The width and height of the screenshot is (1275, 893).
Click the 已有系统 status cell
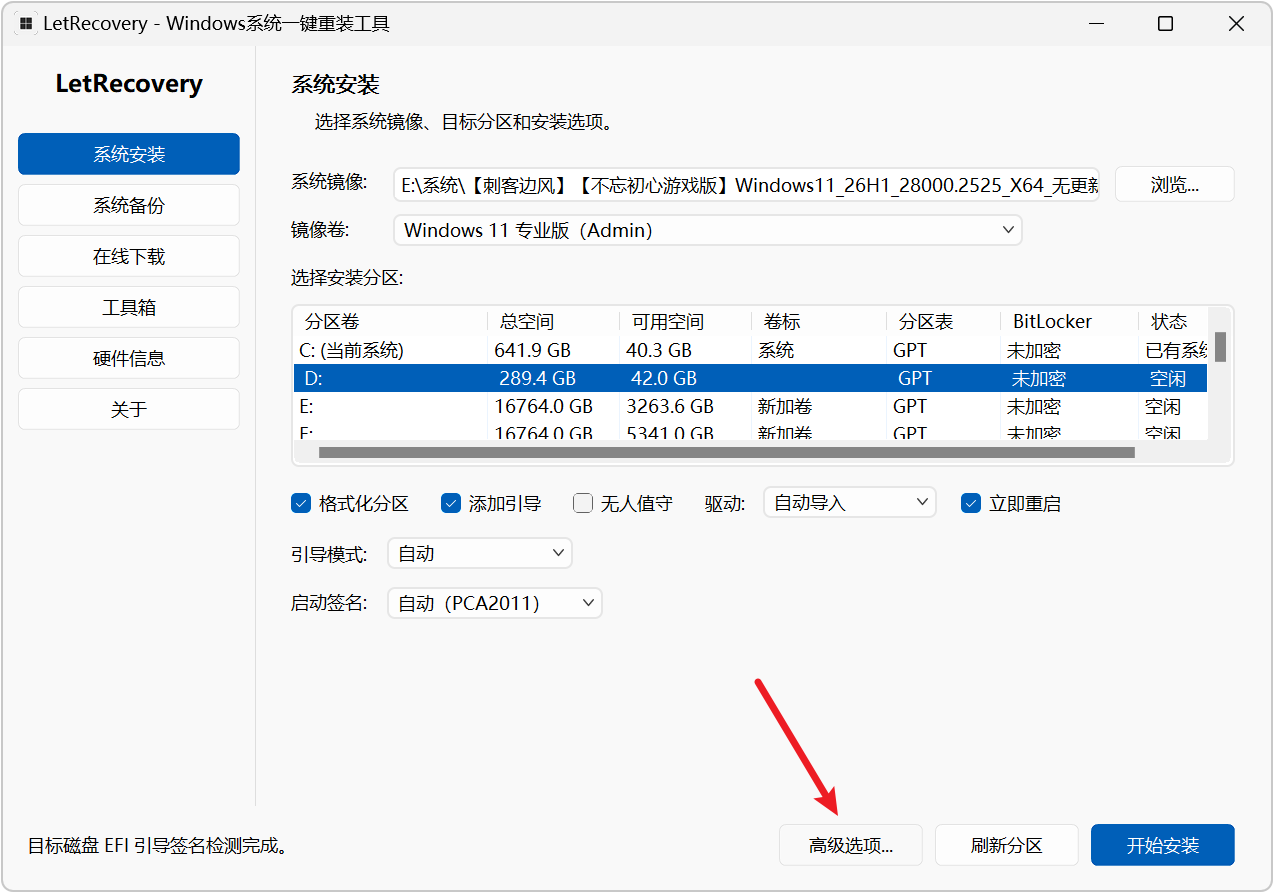coord(1177,350)
